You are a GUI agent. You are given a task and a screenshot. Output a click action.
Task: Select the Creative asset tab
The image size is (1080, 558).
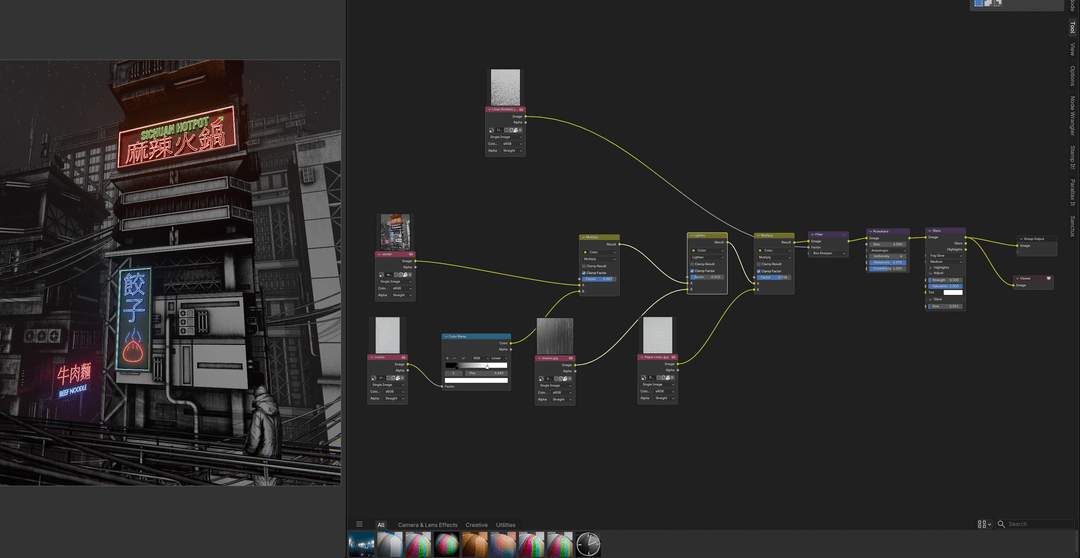coord(476,525)
